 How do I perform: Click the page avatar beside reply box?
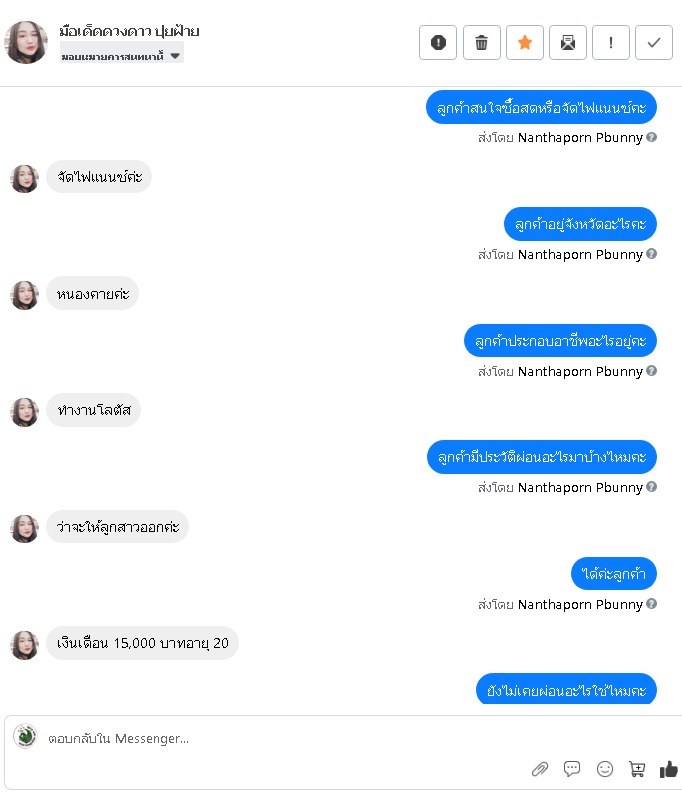point(25,736)
